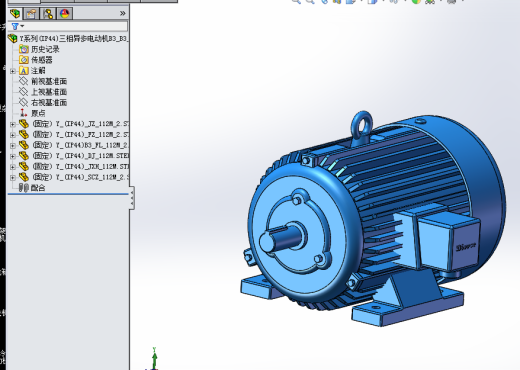Switch to the ConfigurationManager tab

pyautogui.click(x=48, y=14)
